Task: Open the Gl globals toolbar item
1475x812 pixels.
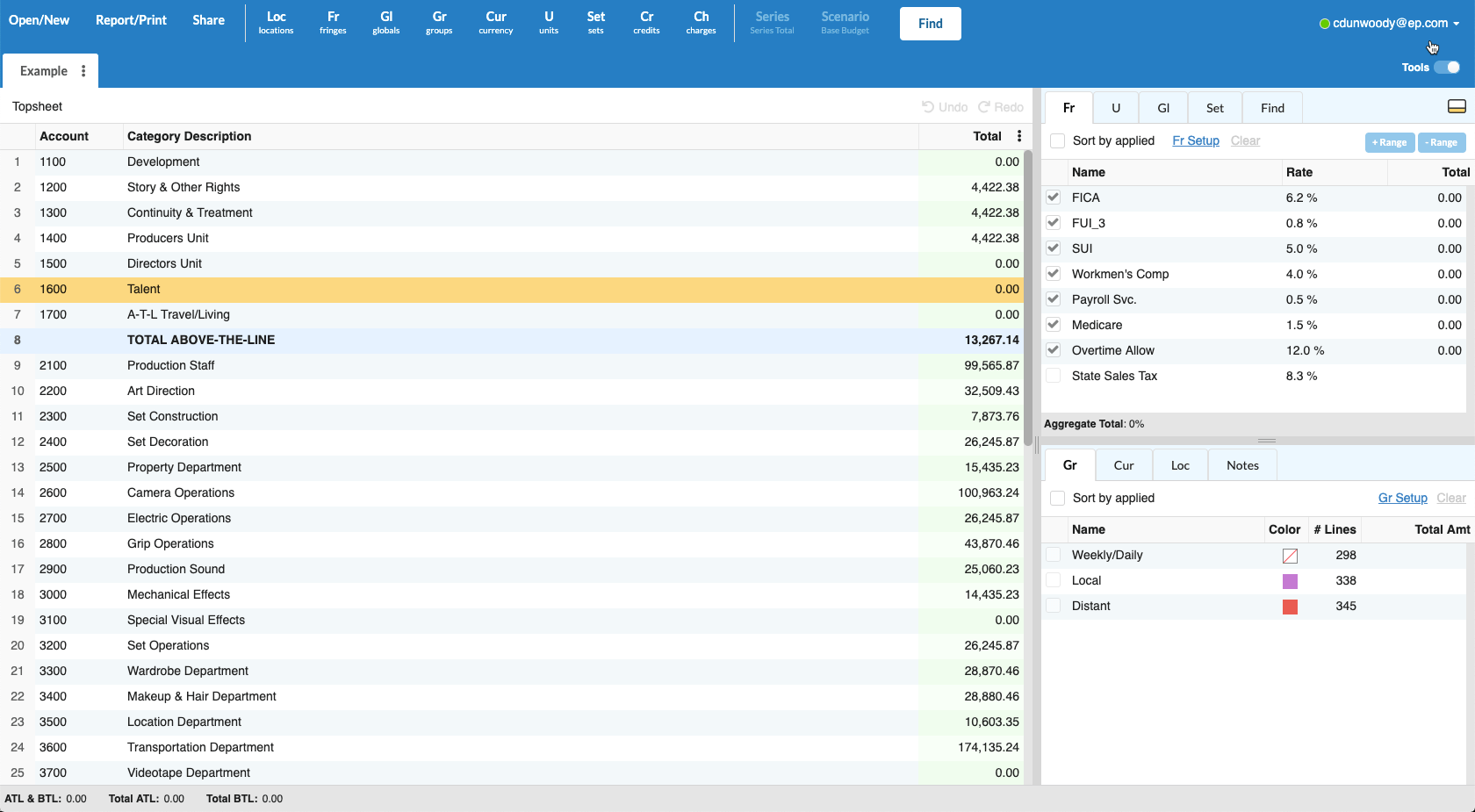Action: [x=386, y=23]
